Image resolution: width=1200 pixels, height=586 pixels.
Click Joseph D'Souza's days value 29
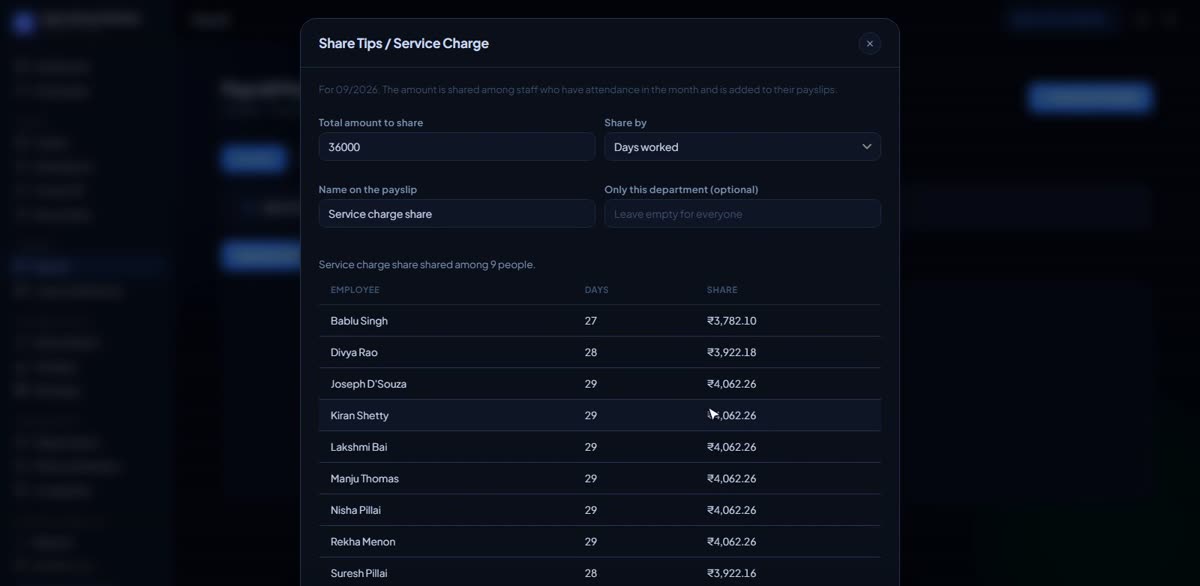(591, 384)
